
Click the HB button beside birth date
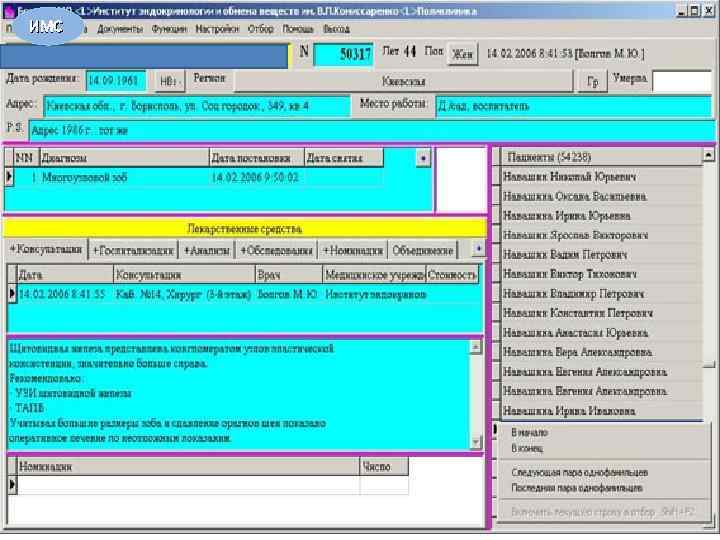click(x=169, y=81)
